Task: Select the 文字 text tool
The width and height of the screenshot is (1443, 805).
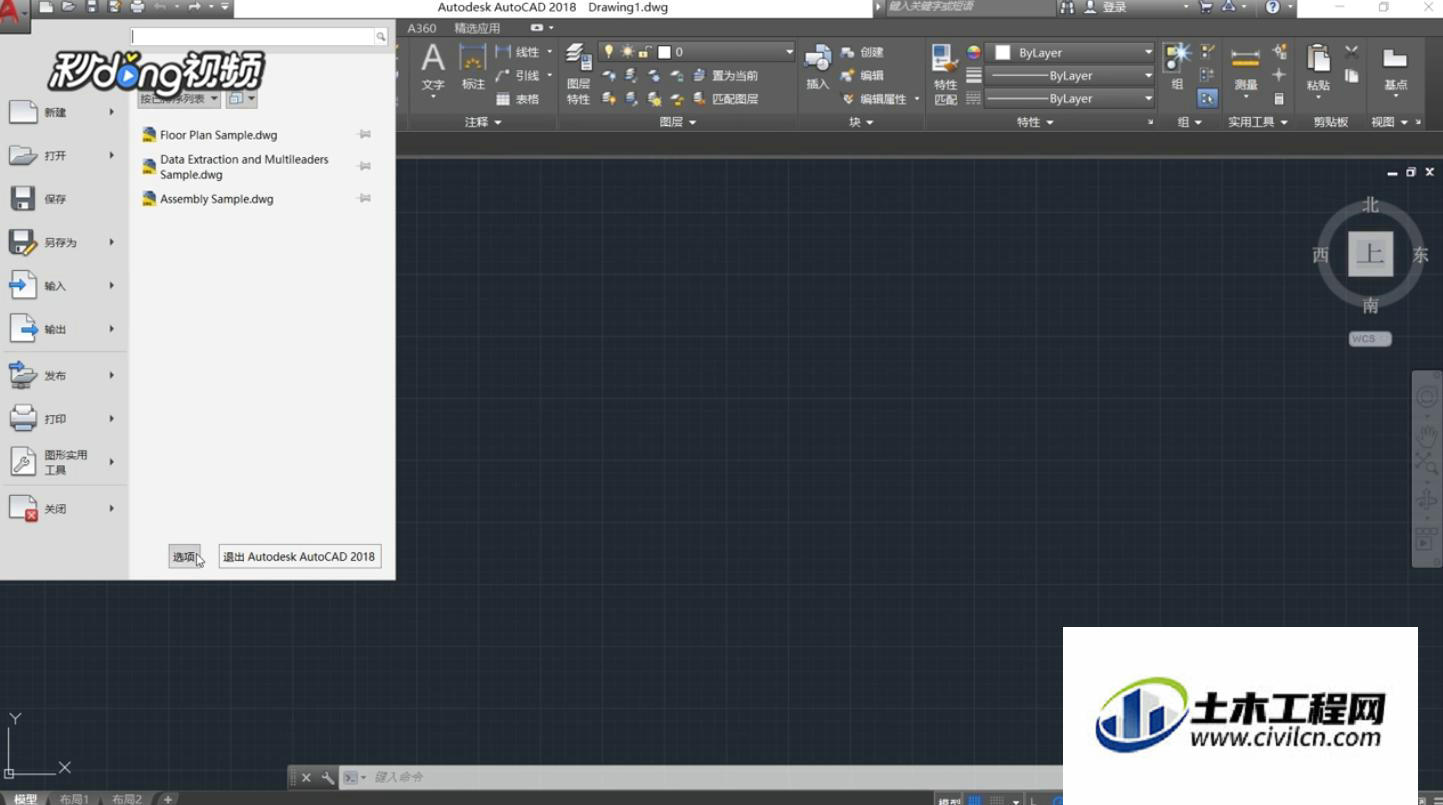Action: [433, 69]
